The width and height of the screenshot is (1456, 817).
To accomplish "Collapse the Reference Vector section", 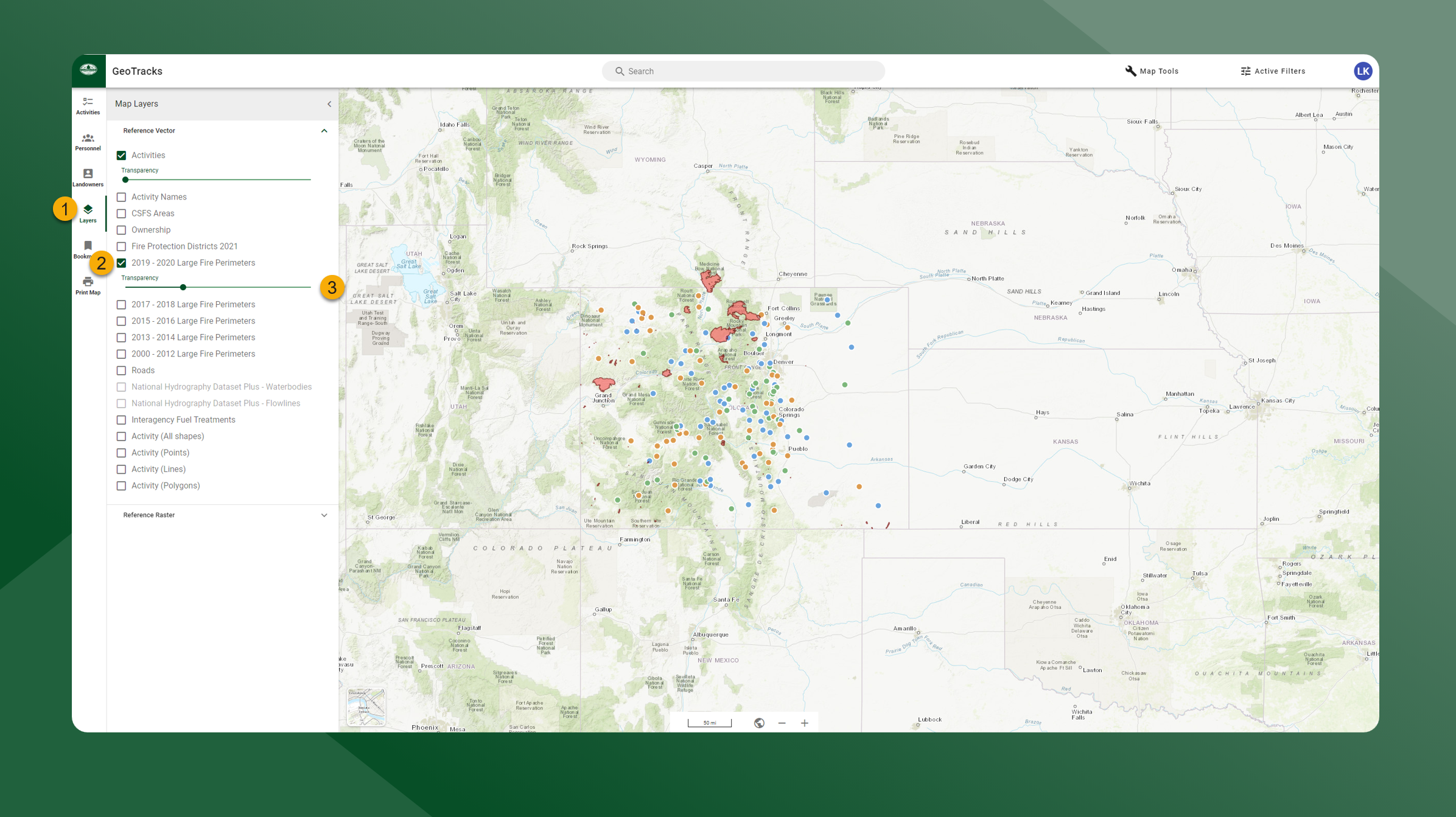I will [324, 131].
